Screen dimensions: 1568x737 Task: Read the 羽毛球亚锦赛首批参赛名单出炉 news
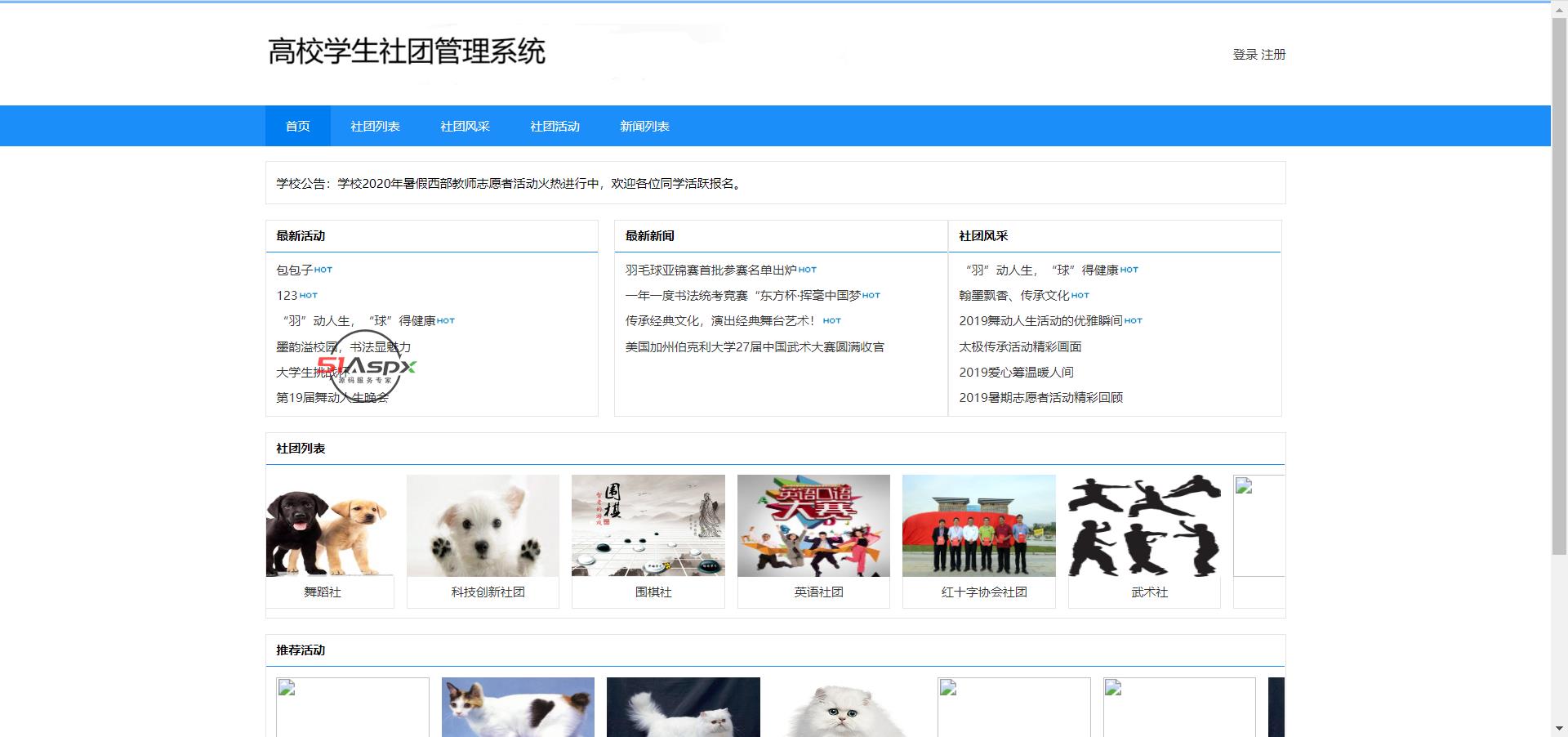click(x=710, y=270)
